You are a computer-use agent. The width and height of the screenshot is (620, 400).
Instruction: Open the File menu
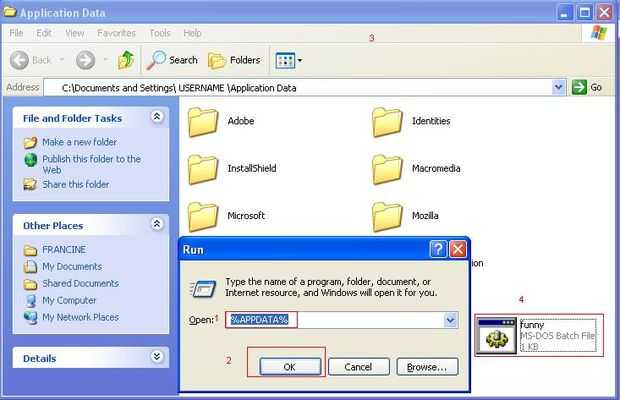tap(16, 33)
